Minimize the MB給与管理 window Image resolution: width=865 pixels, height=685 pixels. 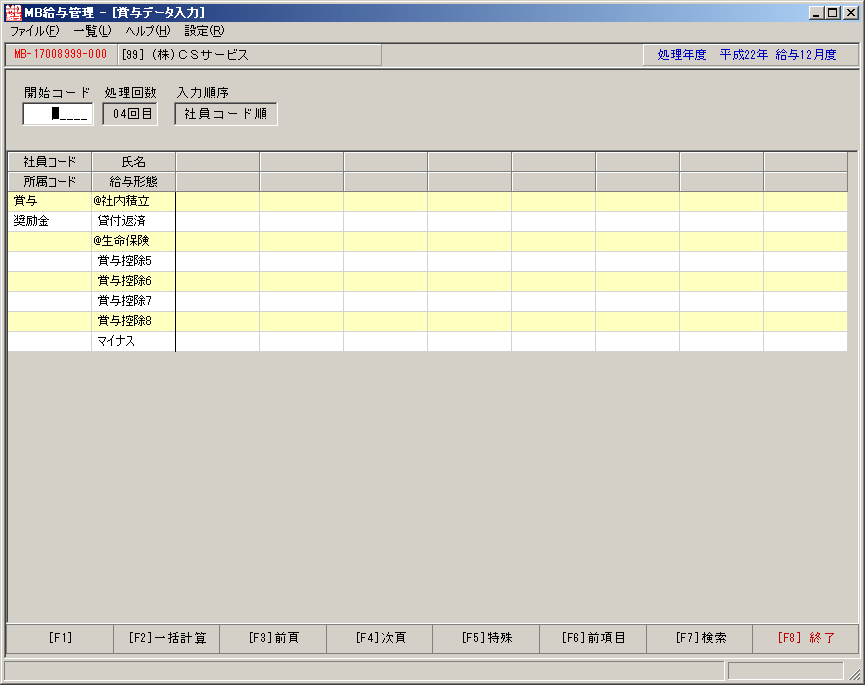pos(816,13)
